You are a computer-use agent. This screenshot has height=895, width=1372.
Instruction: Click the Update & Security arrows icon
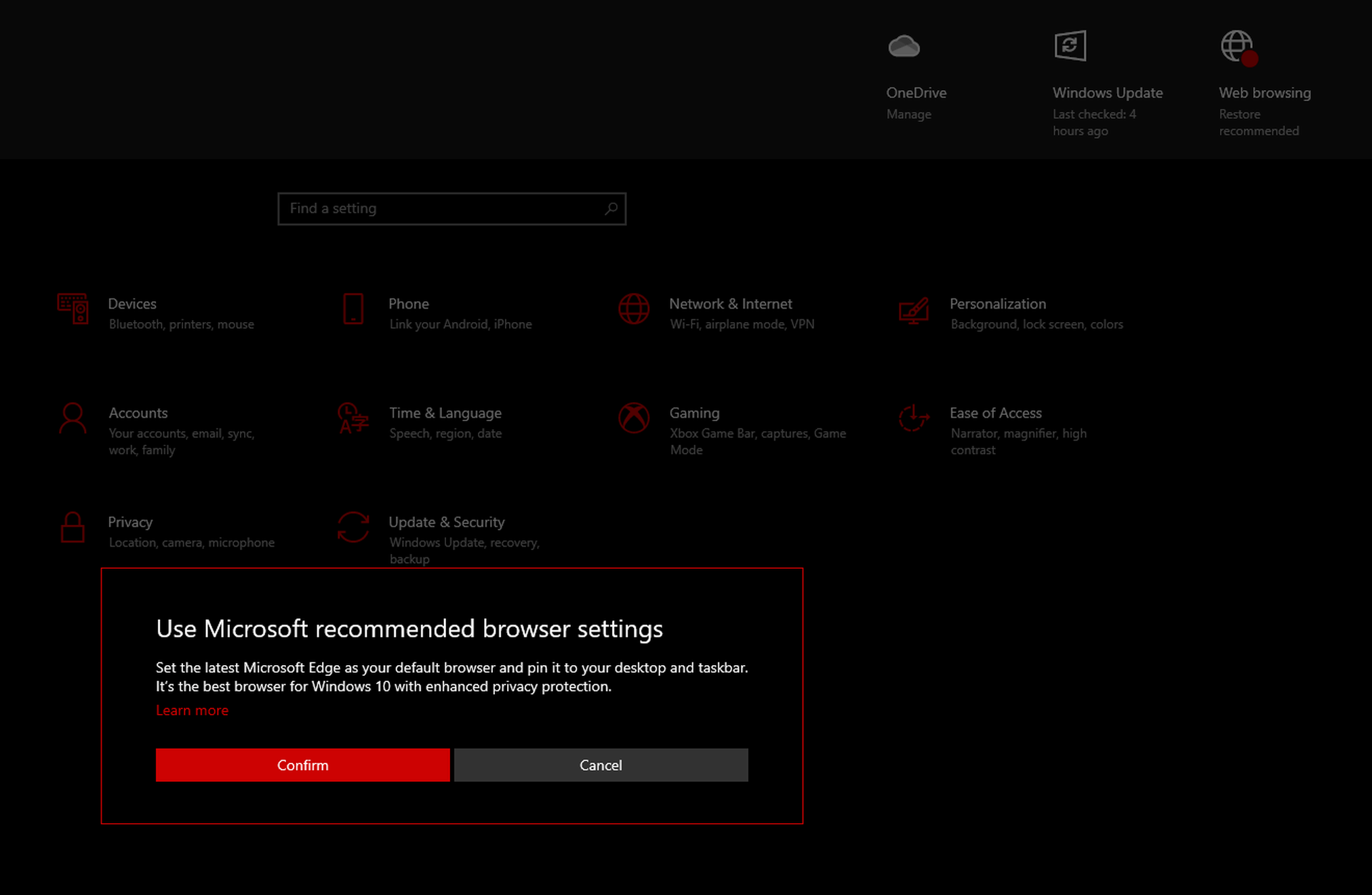353,528
